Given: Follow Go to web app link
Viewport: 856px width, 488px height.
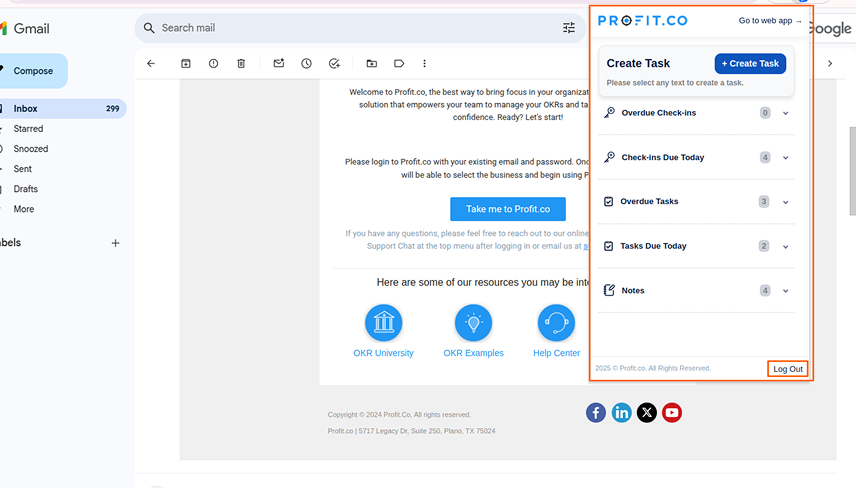Looking at the screenshot, I should click(770, 21).
